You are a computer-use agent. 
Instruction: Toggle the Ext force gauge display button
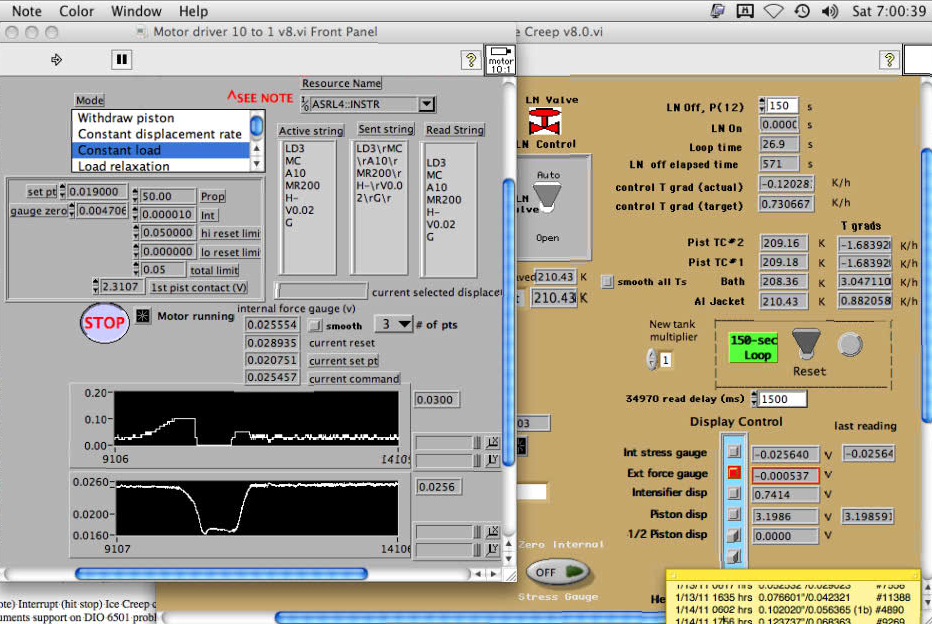[732, 472]
